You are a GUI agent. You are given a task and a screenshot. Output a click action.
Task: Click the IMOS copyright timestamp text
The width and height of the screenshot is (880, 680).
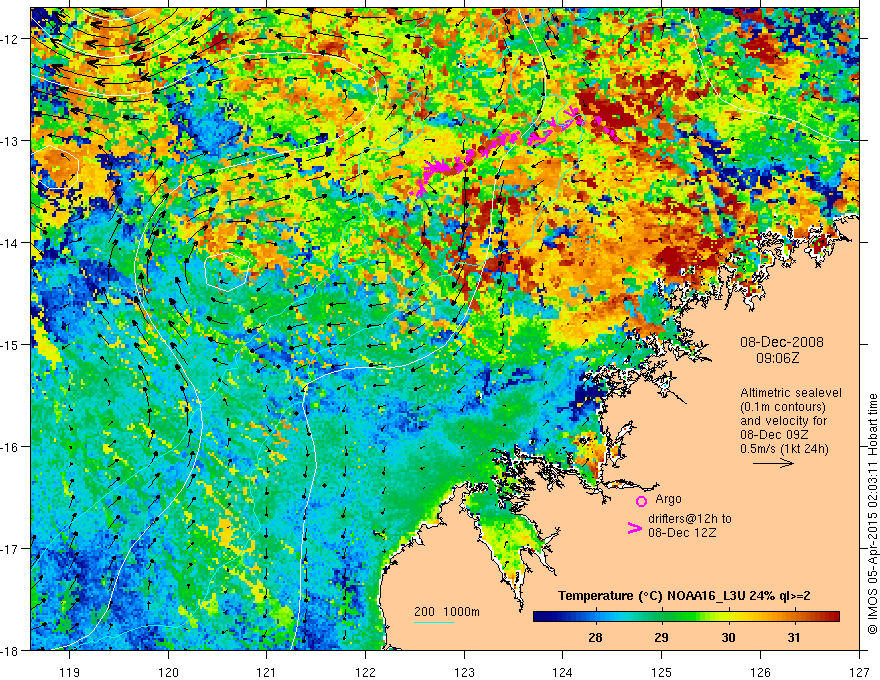click(x=872, y=514)
